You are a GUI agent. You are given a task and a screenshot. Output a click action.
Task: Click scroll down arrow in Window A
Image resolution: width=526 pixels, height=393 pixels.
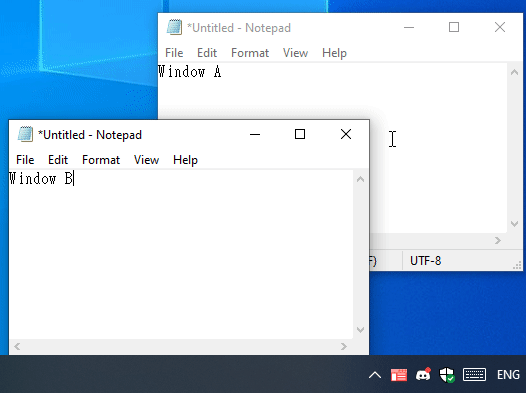tap(515, 224)
